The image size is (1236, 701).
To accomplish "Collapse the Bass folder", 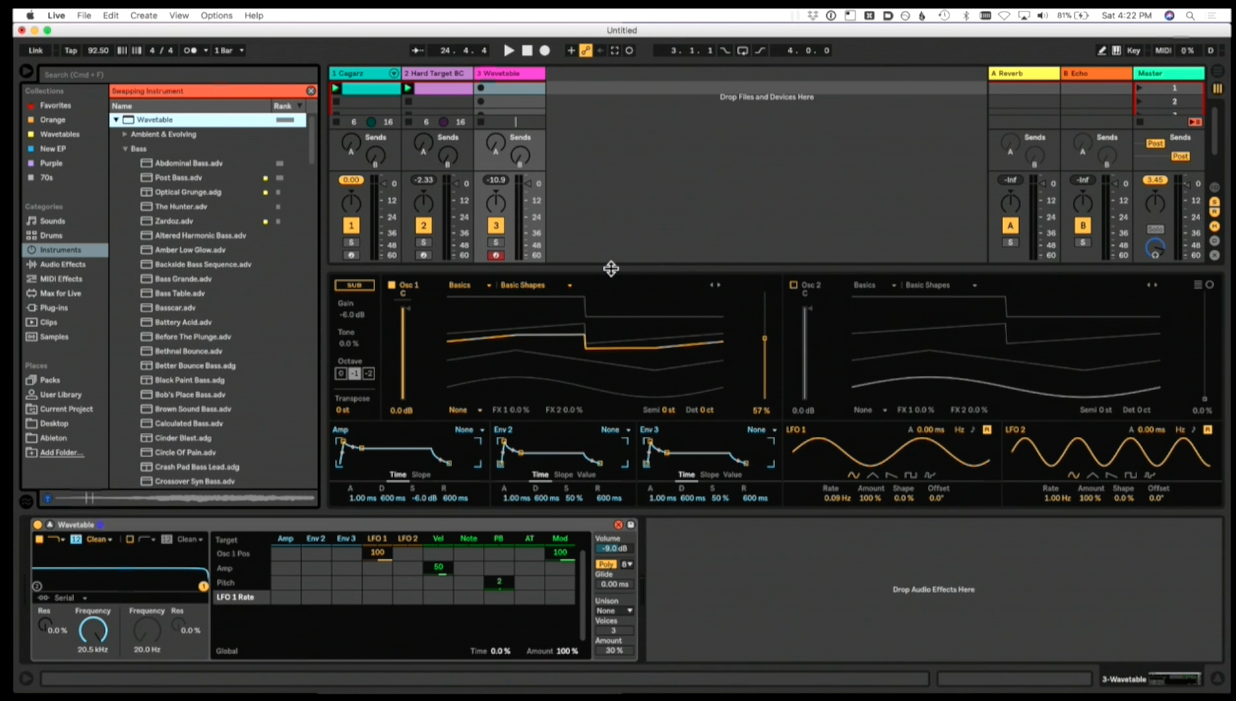I will [125, 149].
